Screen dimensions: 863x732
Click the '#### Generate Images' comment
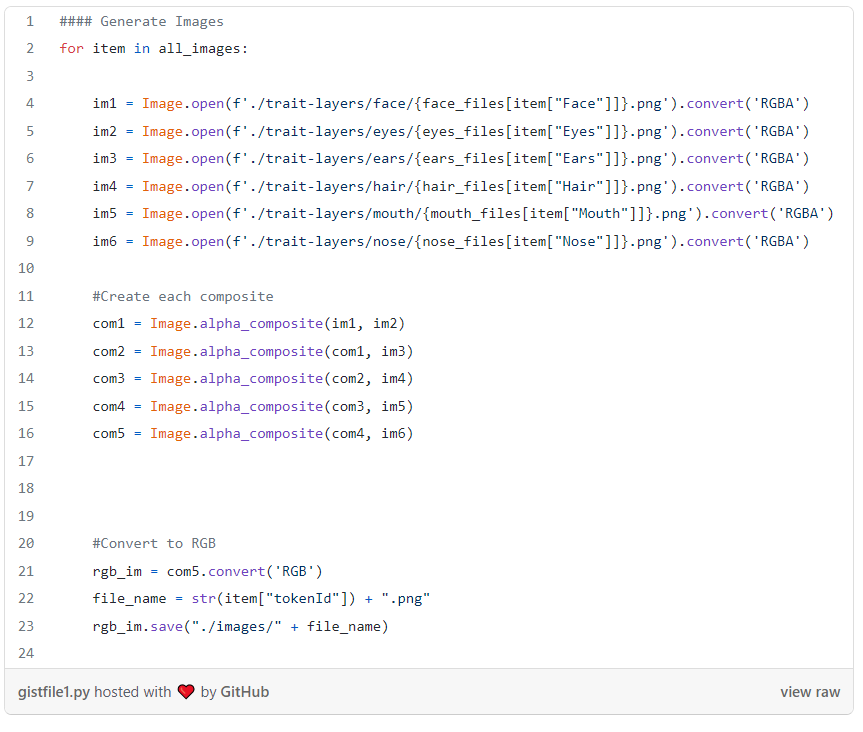pyautogui.click(x=141, y=21)
